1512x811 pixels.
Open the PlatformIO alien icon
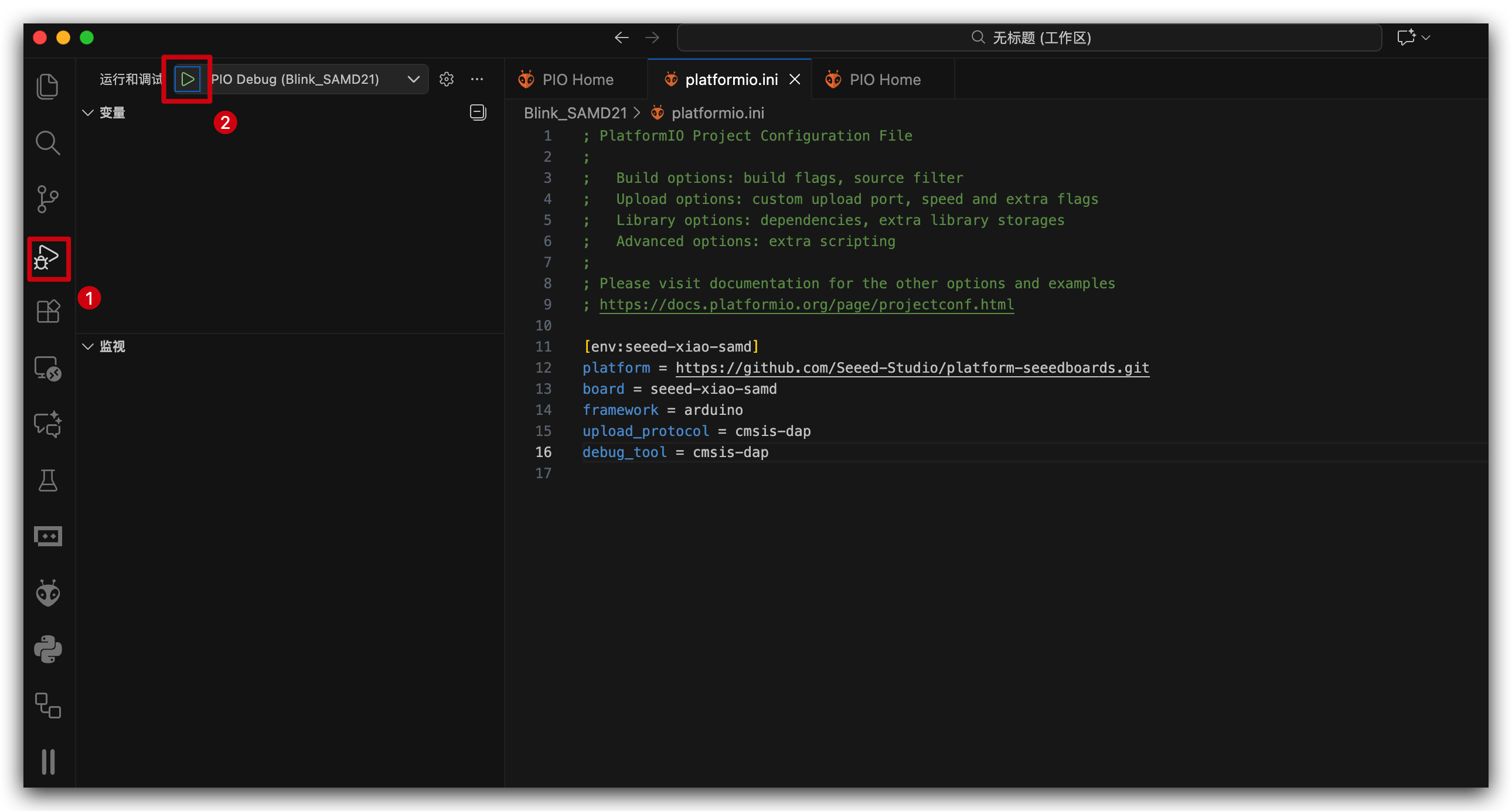(x=47, y=593)
